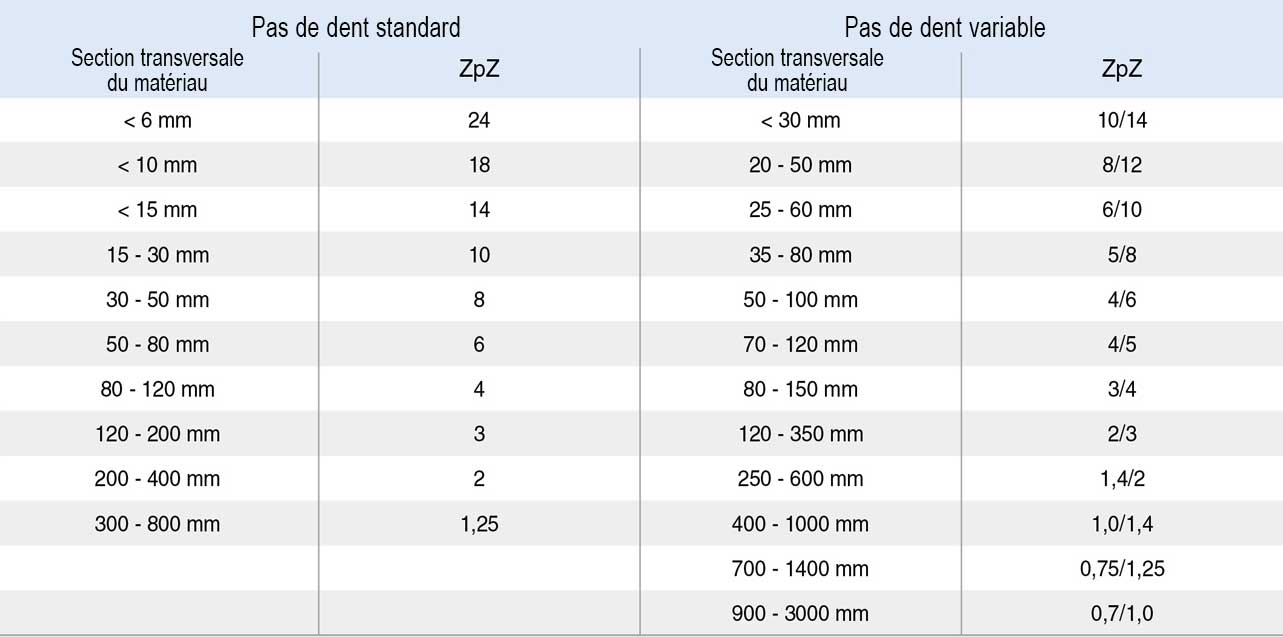Click the '250 - 600 mm' cell

(x=800, y=479)
